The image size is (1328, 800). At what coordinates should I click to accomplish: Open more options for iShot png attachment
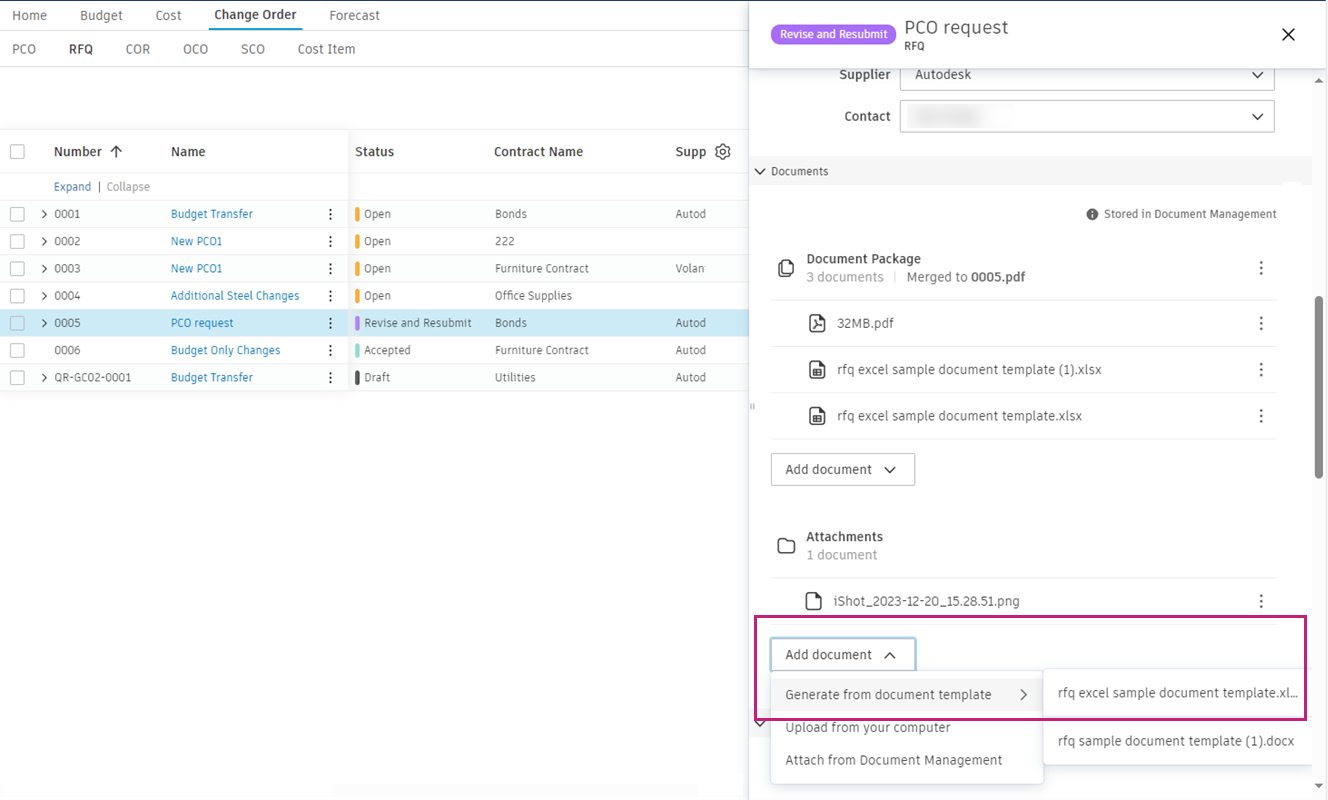click(x=1261, y=601)
